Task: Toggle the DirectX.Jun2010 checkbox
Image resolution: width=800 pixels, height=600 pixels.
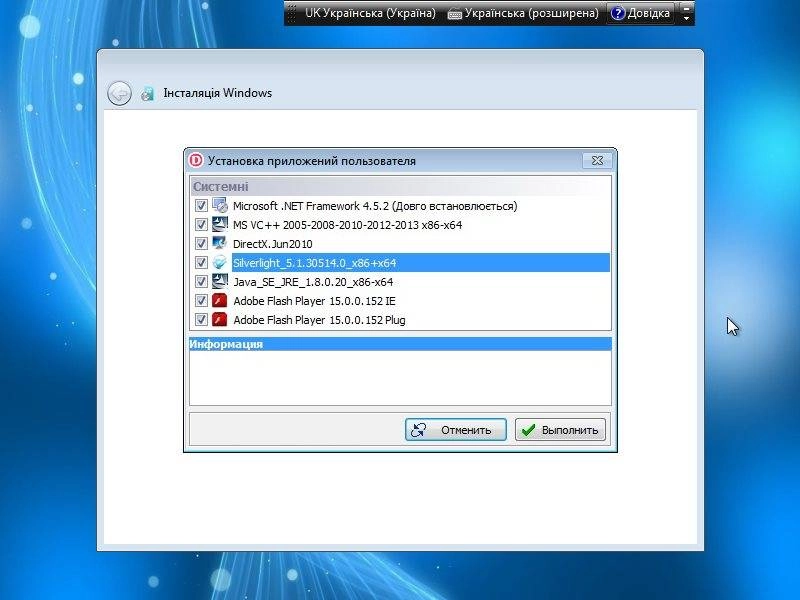Action: click(201, 243)
